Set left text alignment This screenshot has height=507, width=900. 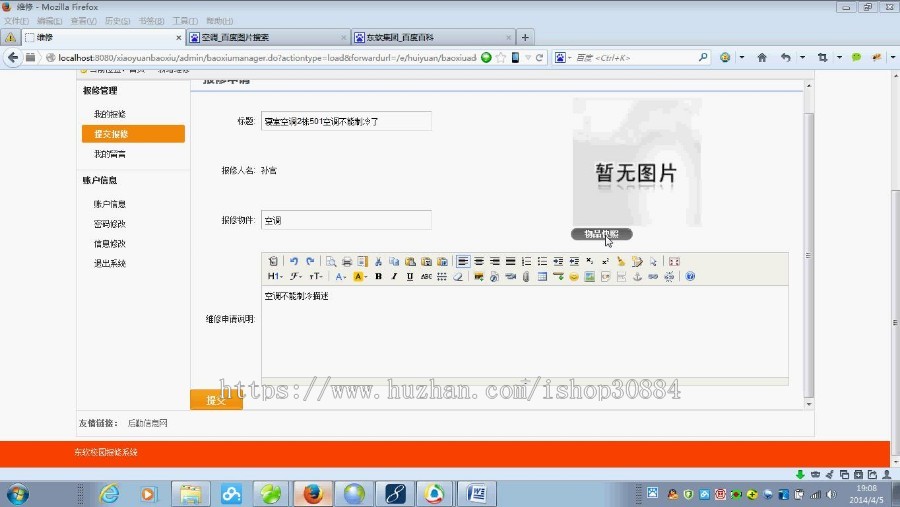tap(463, 261)
